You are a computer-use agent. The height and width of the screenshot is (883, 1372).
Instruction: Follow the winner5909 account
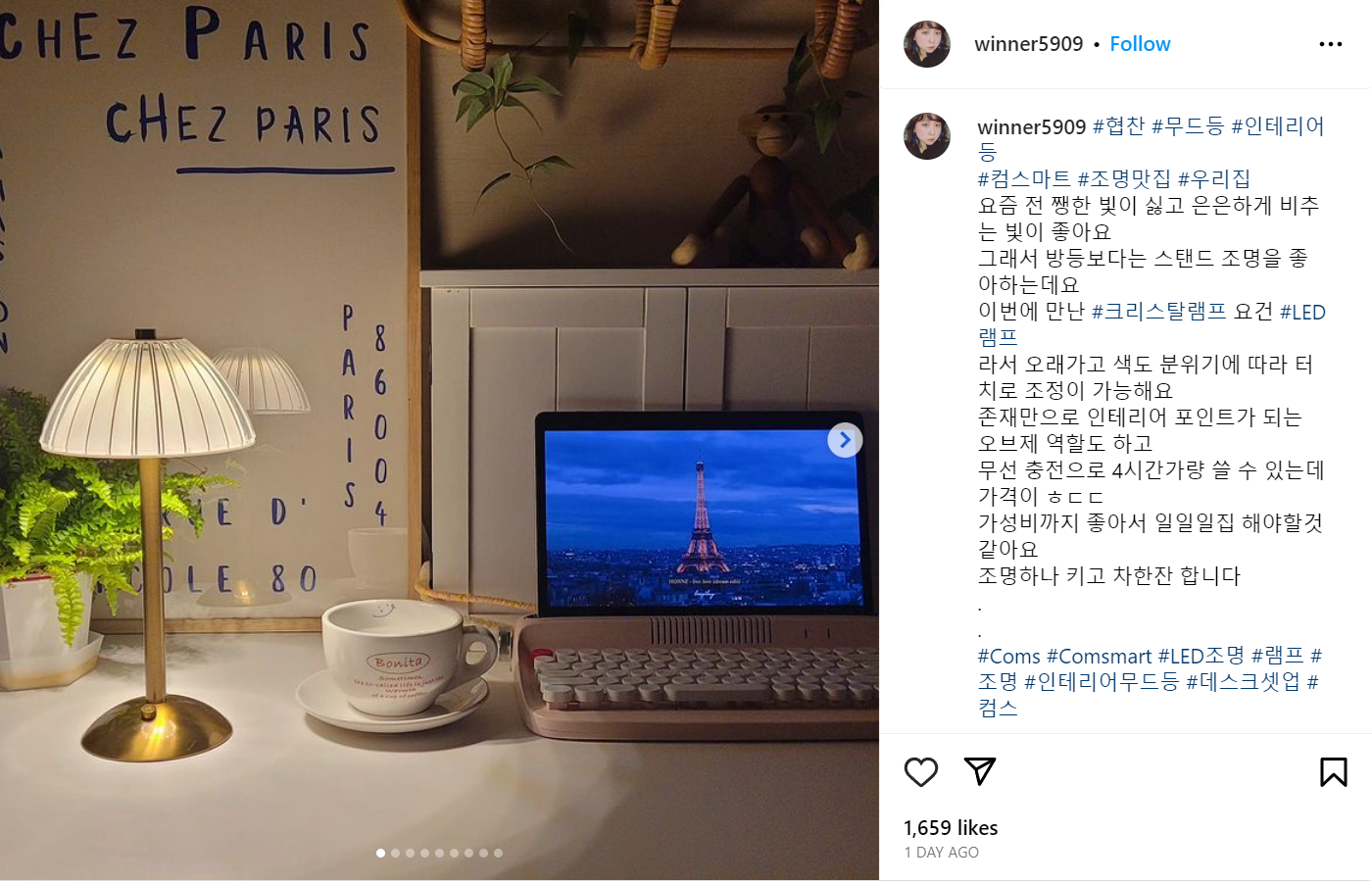(x=1140, y=44)
